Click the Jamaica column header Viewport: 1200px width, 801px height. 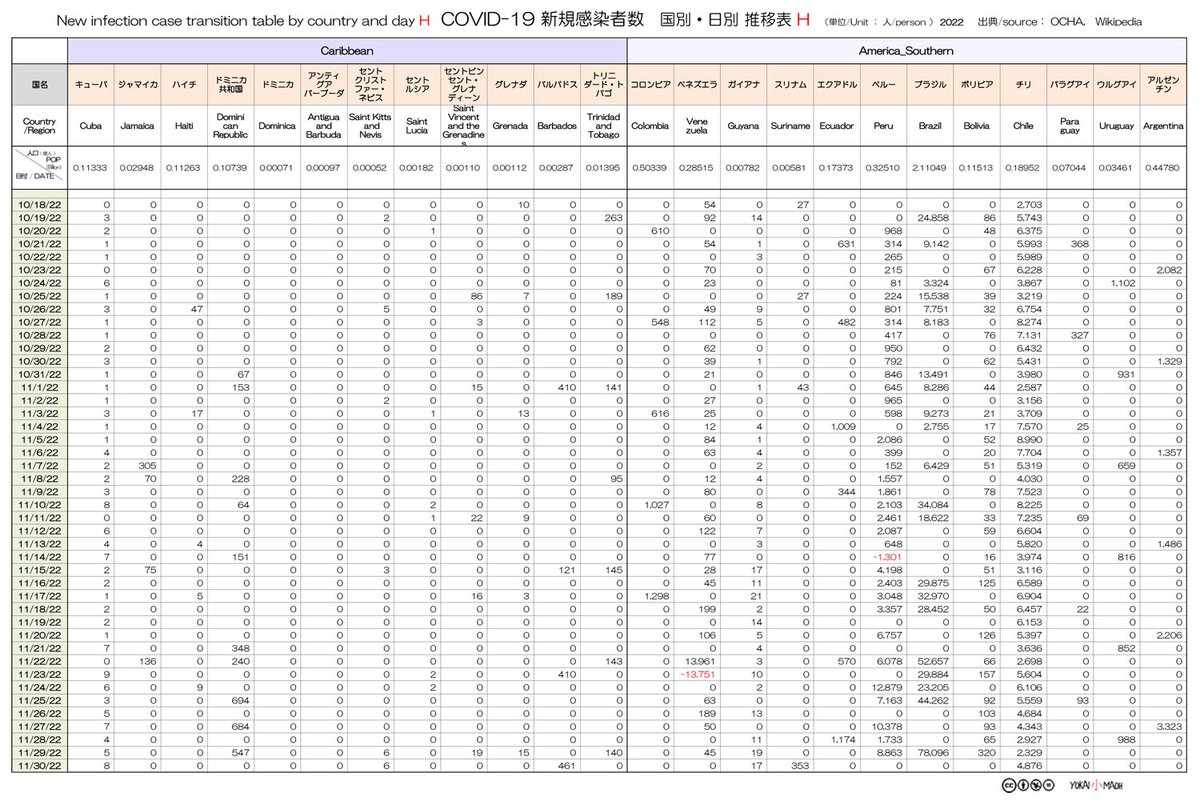[x=137, y=127]
